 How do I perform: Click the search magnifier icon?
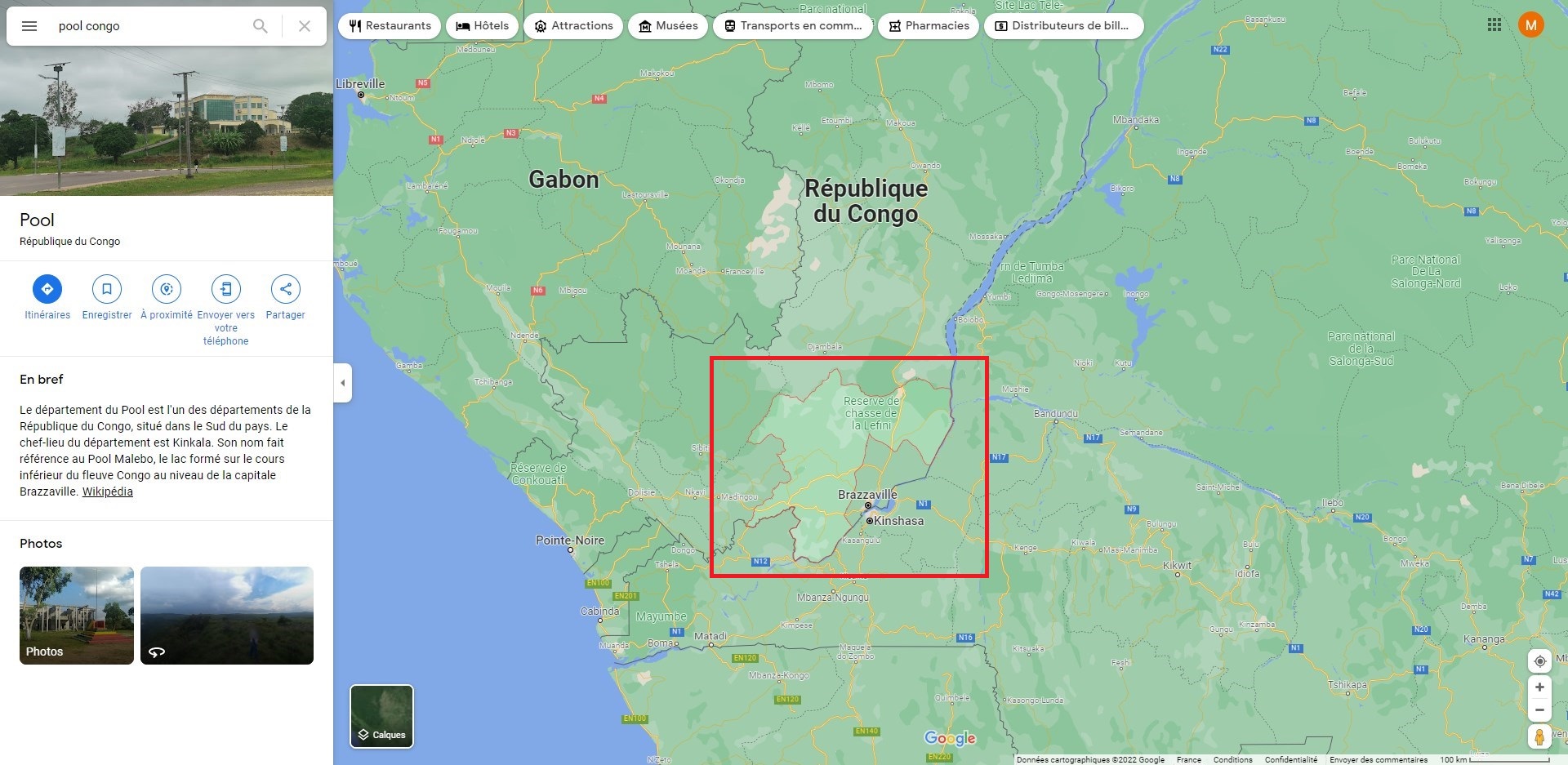click(260, 26)
